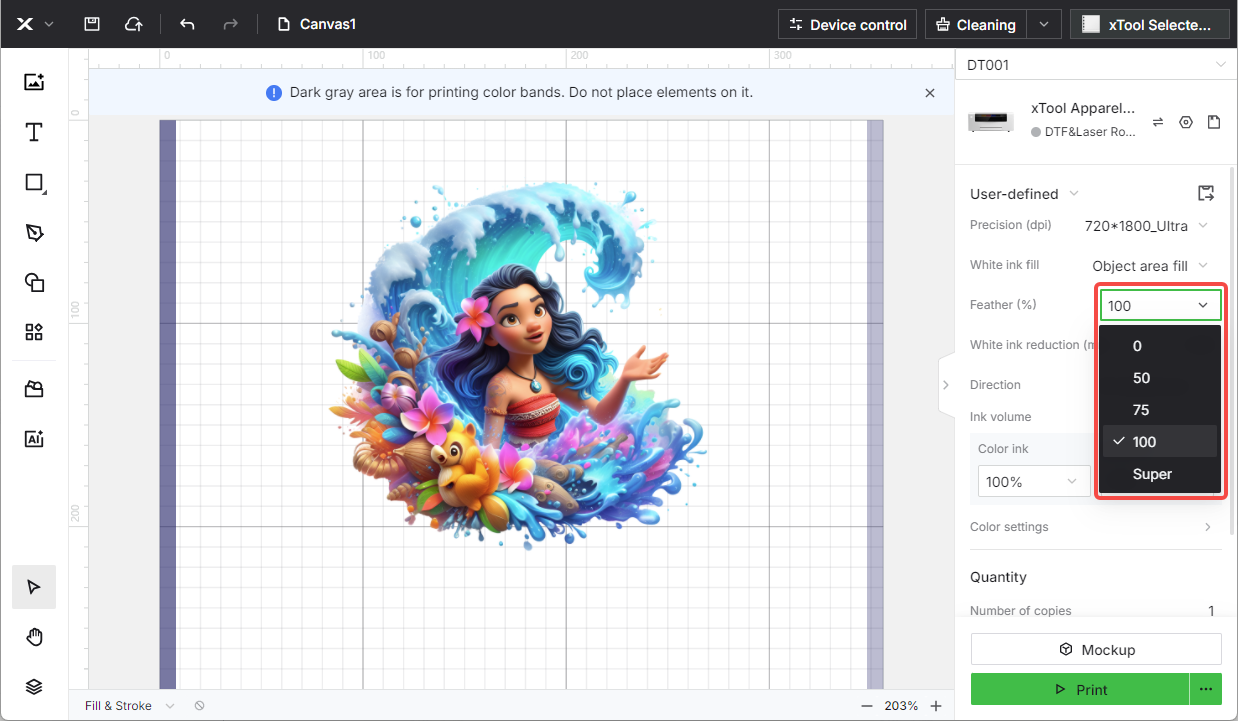Select the rectangle shape tool
Viewport: 1238px width, 721px height.
click(34, 182)
